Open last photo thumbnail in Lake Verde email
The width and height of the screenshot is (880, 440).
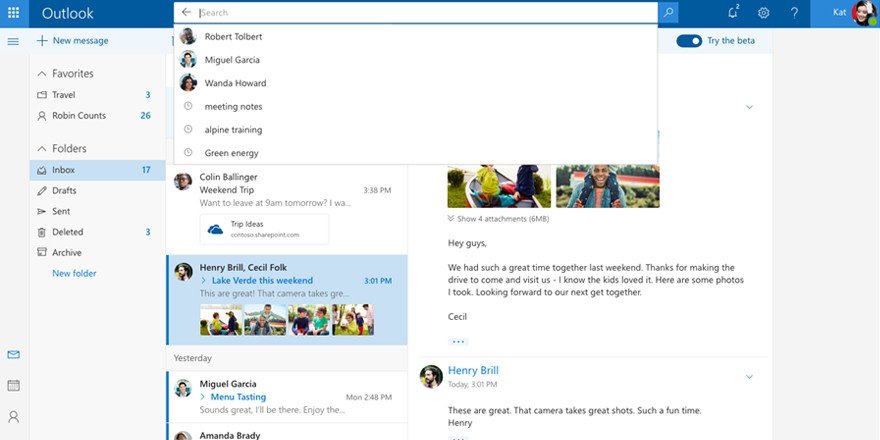(353, 320)
